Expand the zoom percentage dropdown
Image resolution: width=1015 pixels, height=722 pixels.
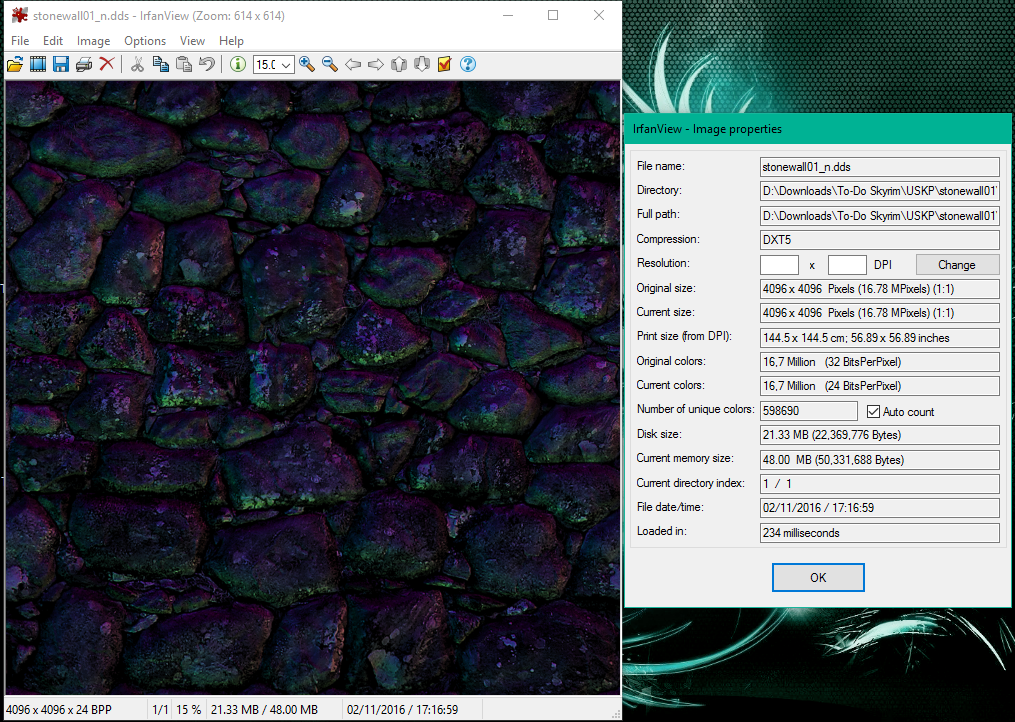(286, 65)
